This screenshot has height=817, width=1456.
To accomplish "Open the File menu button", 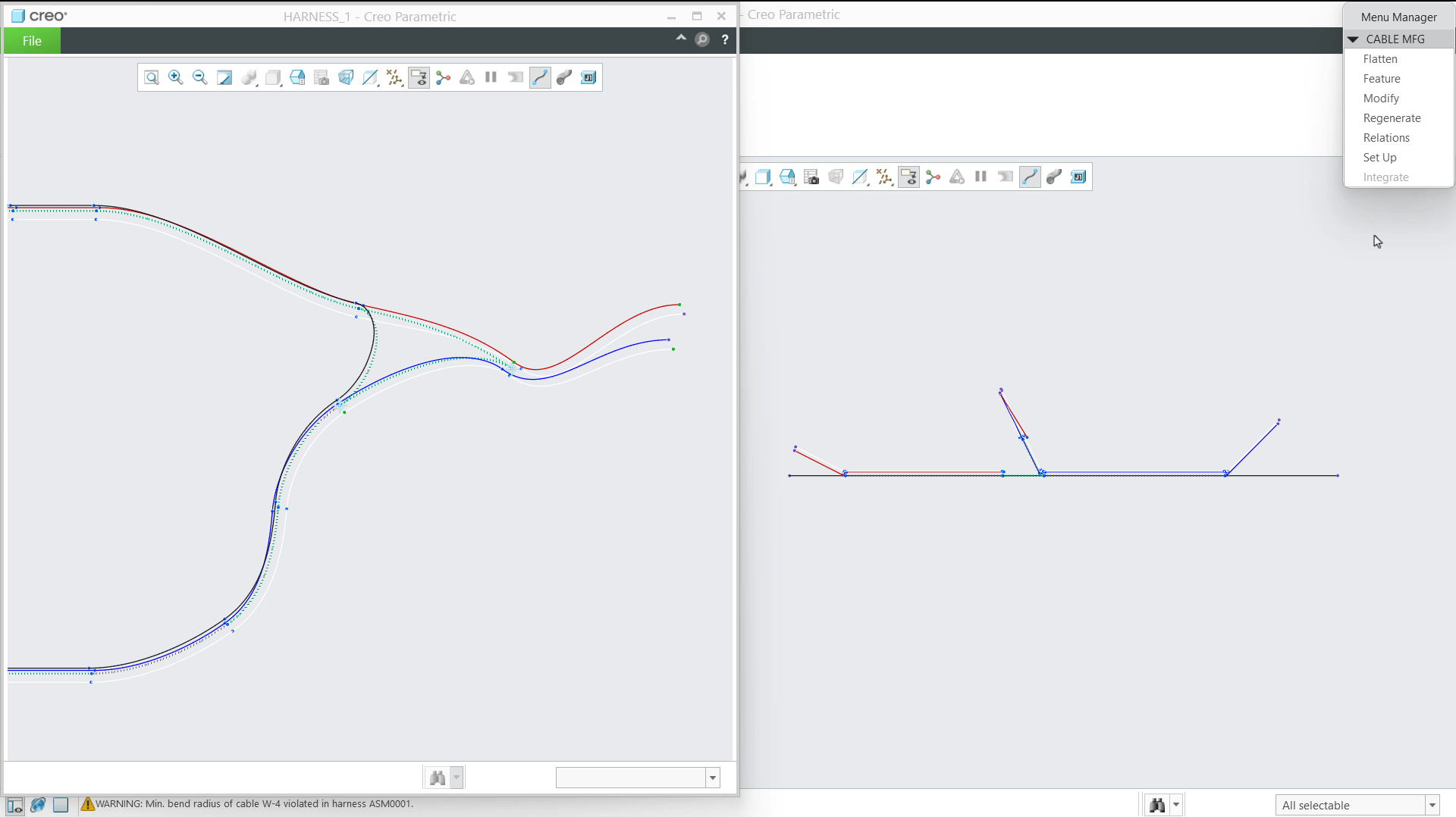I will click(32, 41).
